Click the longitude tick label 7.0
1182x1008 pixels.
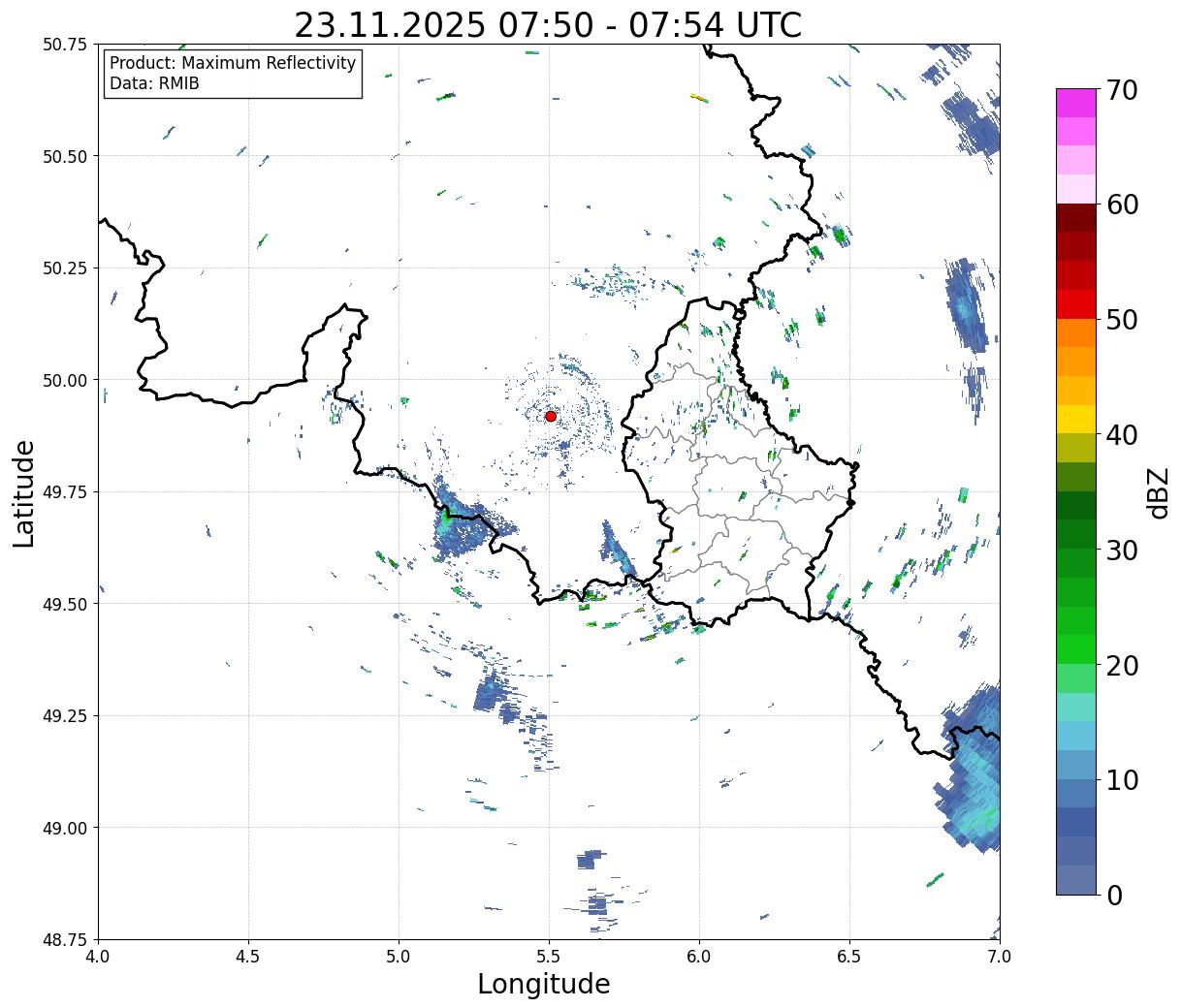1000,957
